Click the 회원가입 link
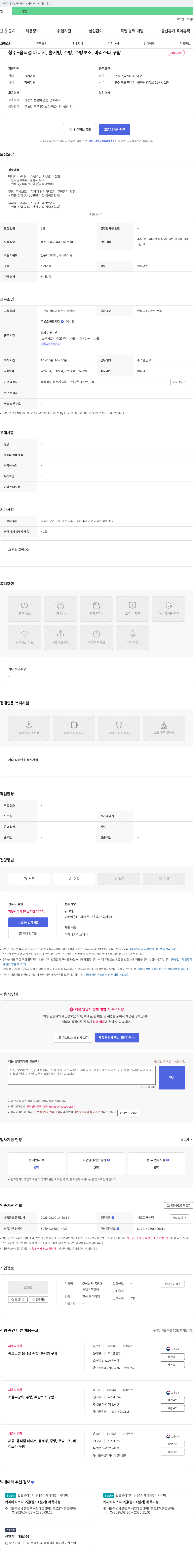This screenshot has height=1568, width=193. tap(190, 19)
